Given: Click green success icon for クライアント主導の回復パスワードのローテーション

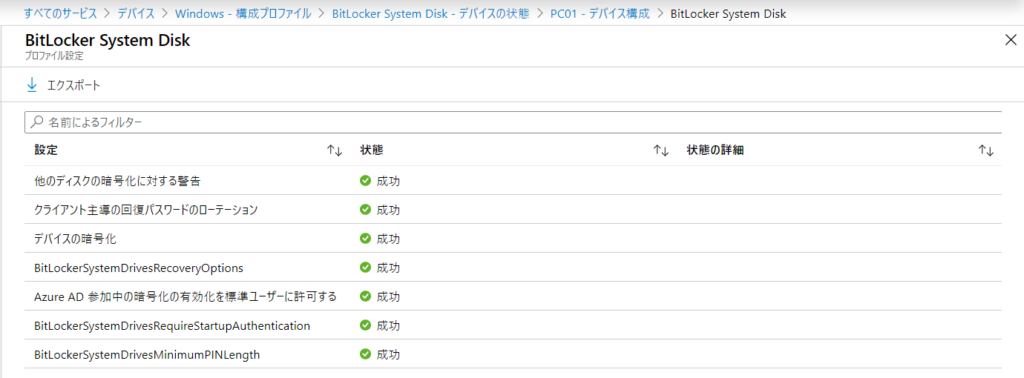Looking at the screenshot, I should click(366, 210).
